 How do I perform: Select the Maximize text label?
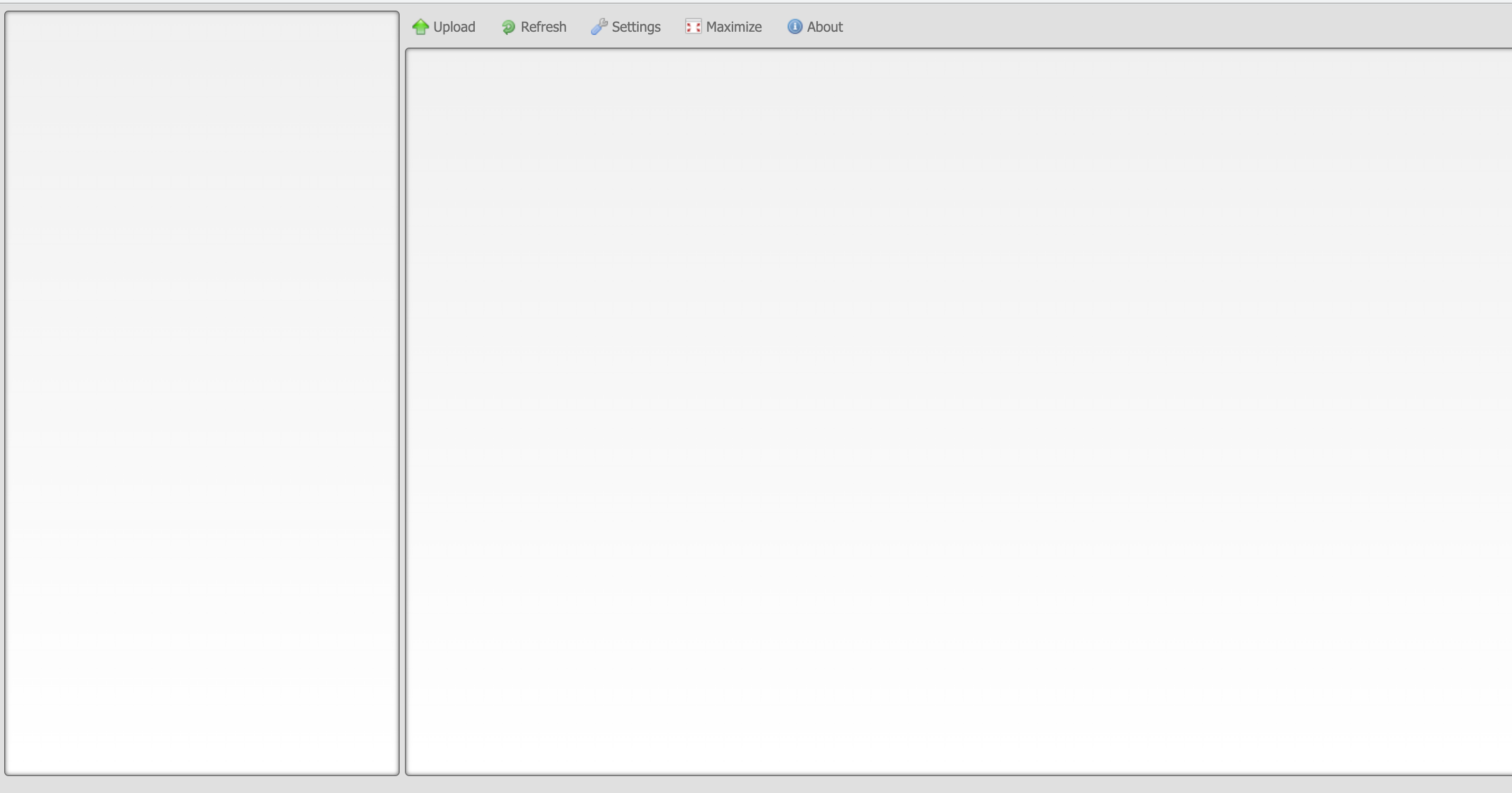734,27
